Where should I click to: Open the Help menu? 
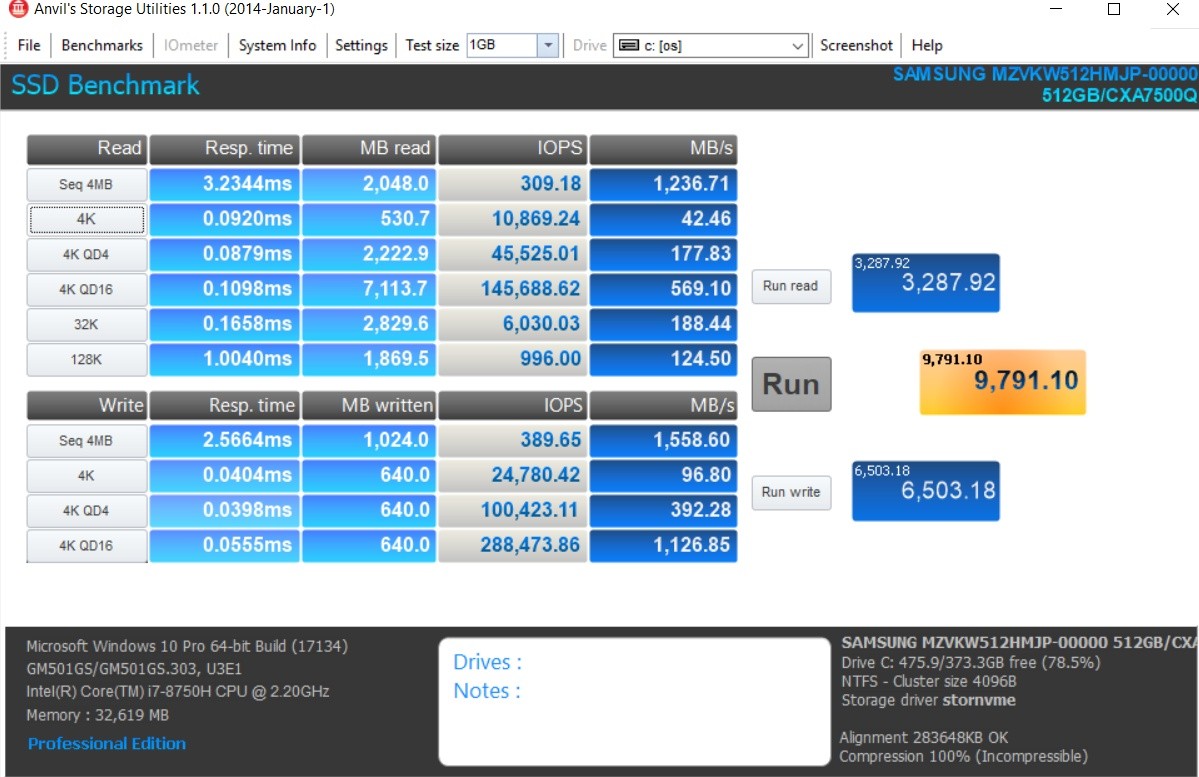(x=927, y=45)
